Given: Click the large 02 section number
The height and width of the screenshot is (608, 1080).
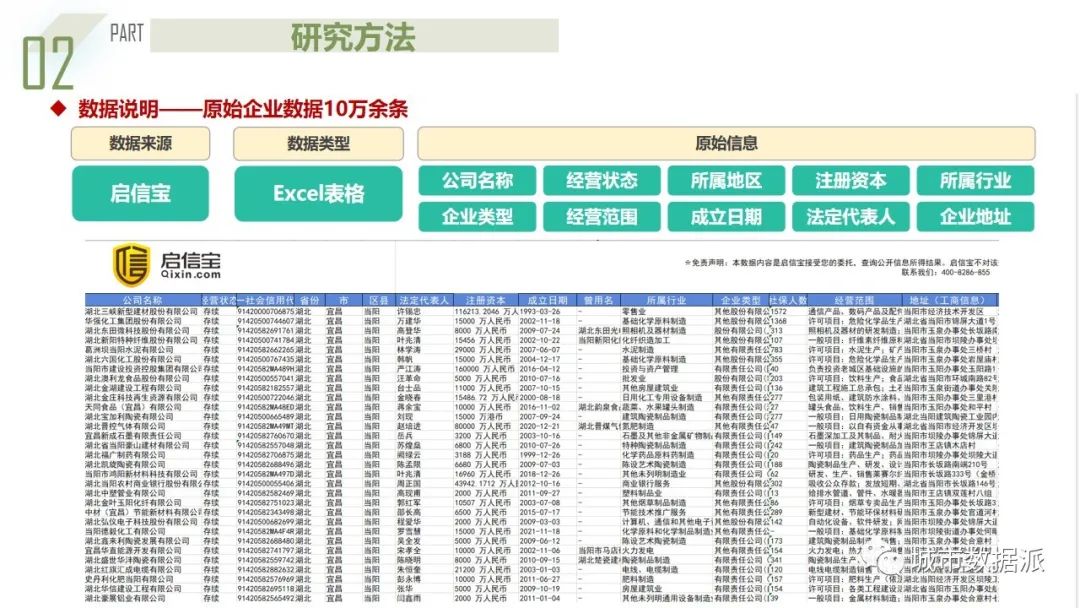Looking at the screenshot, I should pyautogui.click(x=48, y=63).
